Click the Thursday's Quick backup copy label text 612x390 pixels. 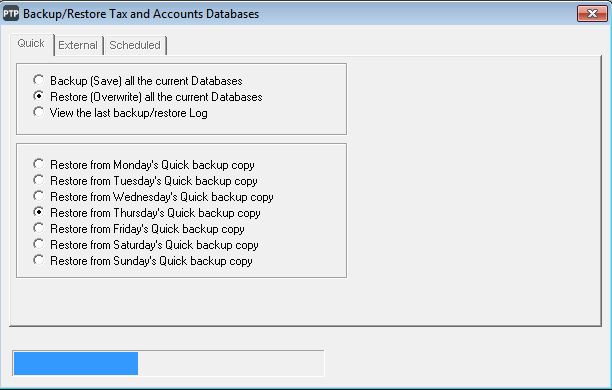click(187, 213)
